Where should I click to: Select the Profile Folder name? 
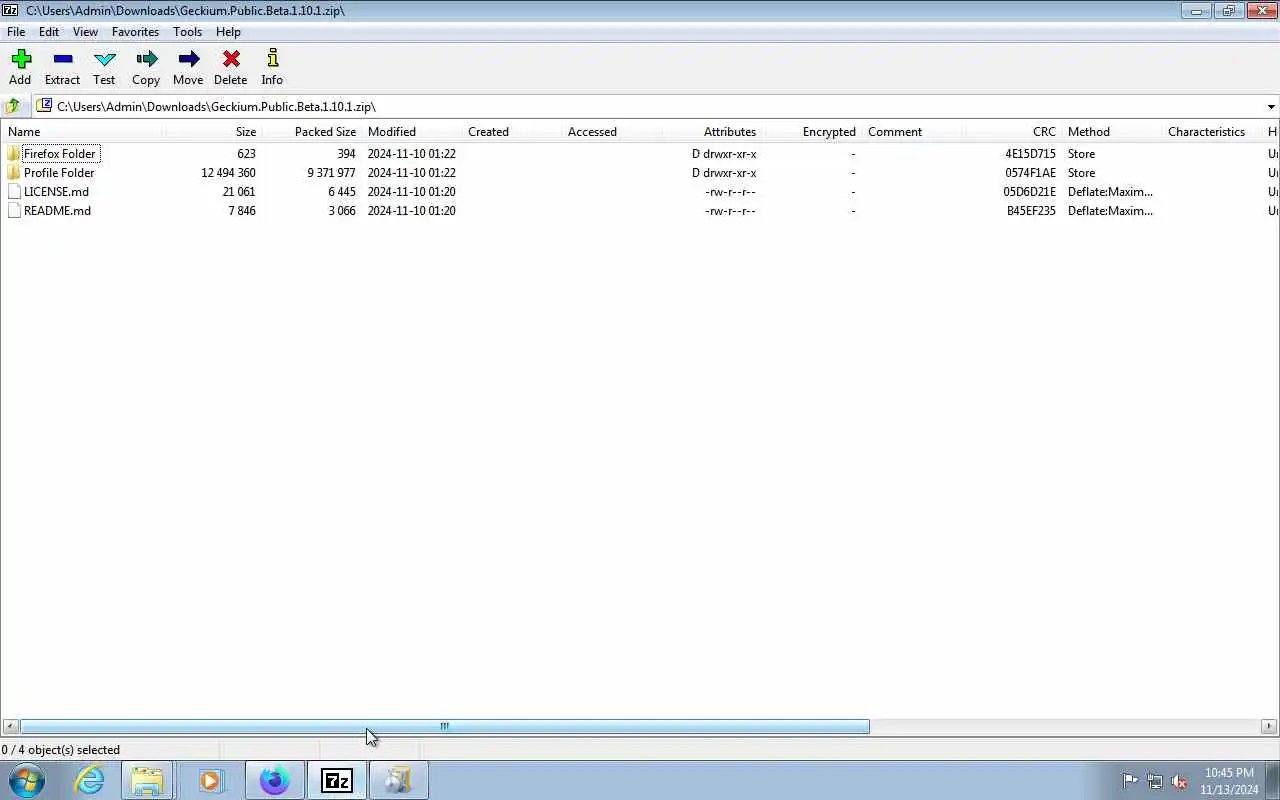(x=59, y=173)
